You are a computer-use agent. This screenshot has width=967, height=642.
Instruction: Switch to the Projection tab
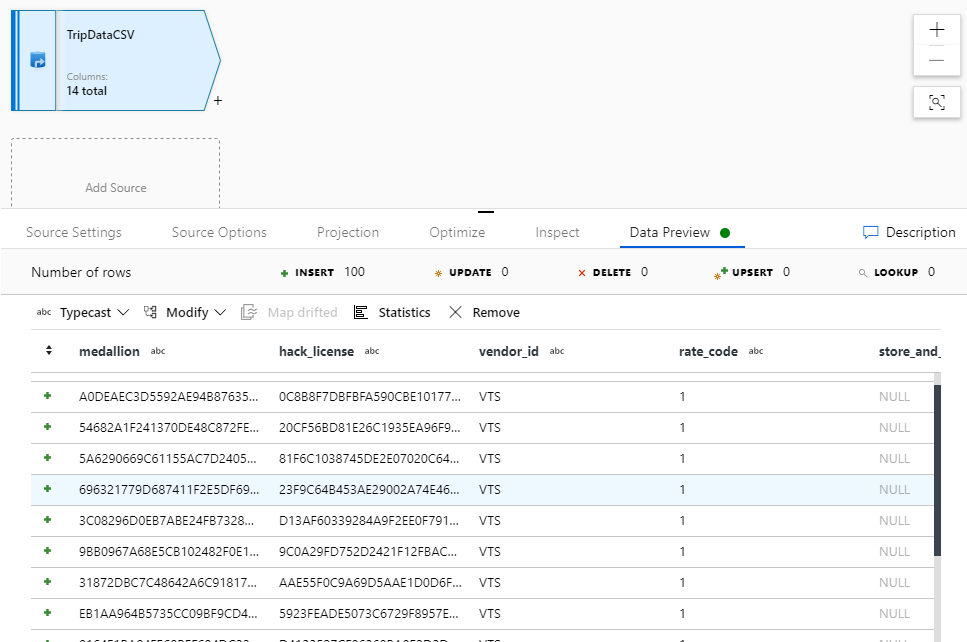point(348,233)
